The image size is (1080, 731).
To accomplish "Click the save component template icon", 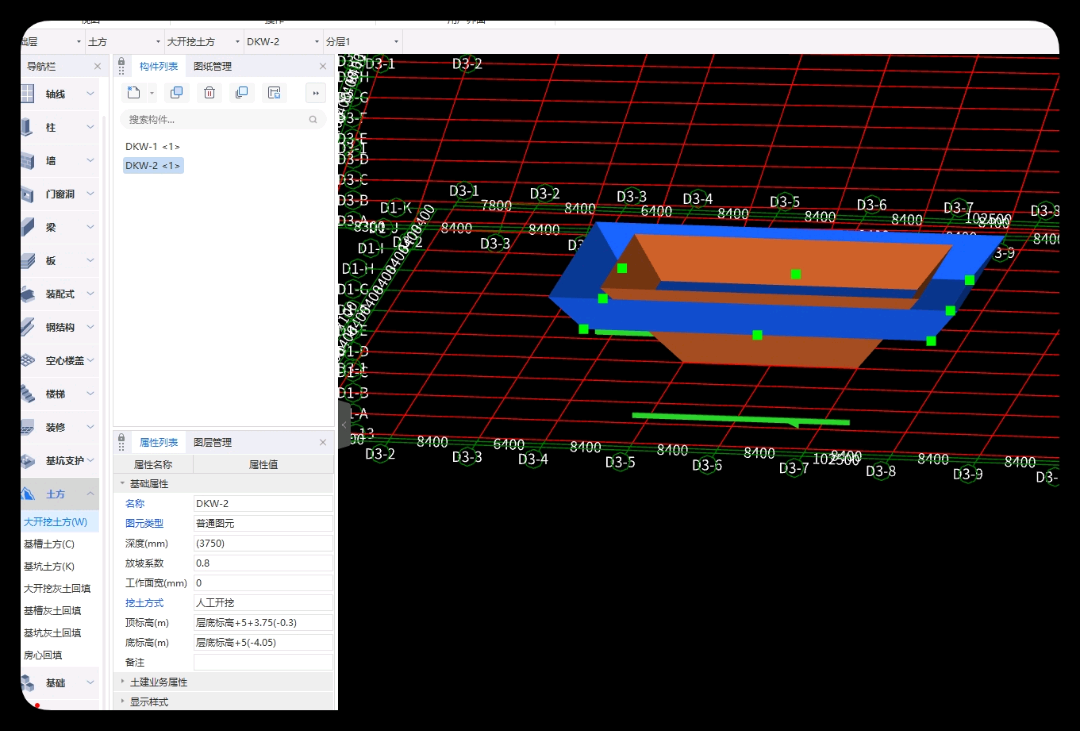I will (x=274, y=93).
